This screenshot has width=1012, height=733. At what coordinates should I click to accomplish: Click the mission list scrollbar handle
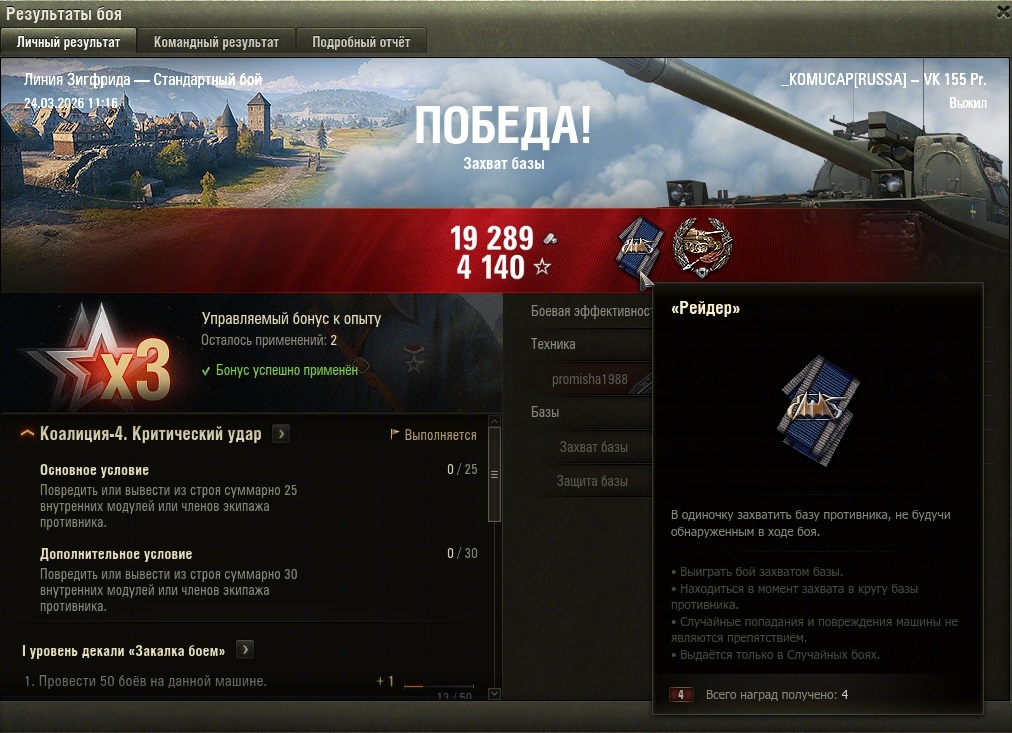(494, 474)
